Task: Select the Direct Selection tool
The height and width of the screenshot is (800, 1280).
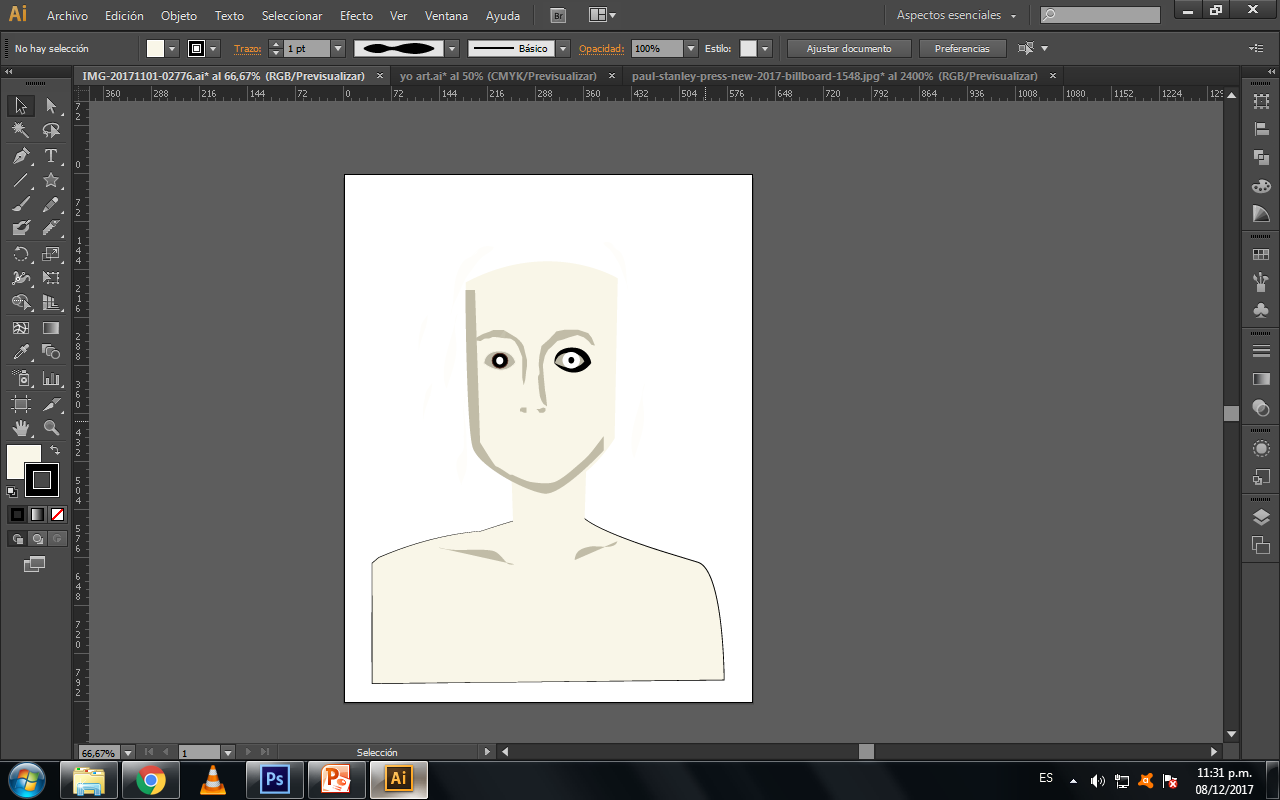Action: [51, 106]
